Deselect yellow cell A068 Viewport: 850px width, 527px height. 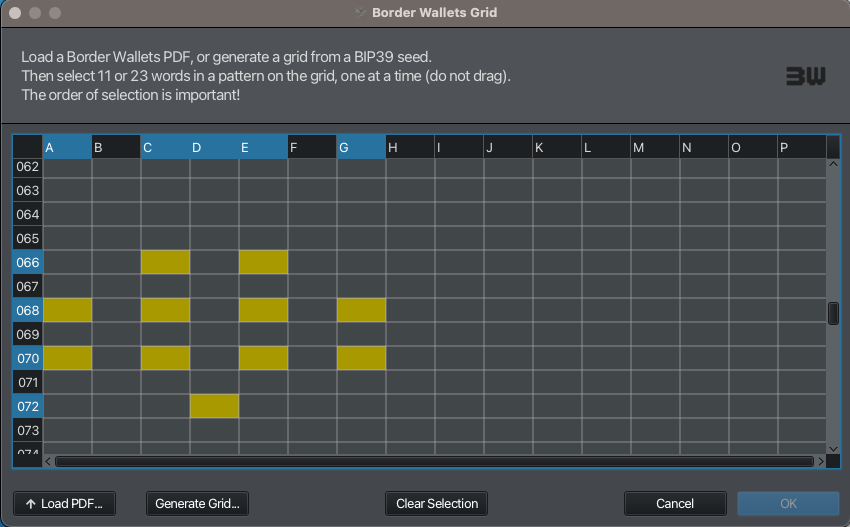click(67, 310)
